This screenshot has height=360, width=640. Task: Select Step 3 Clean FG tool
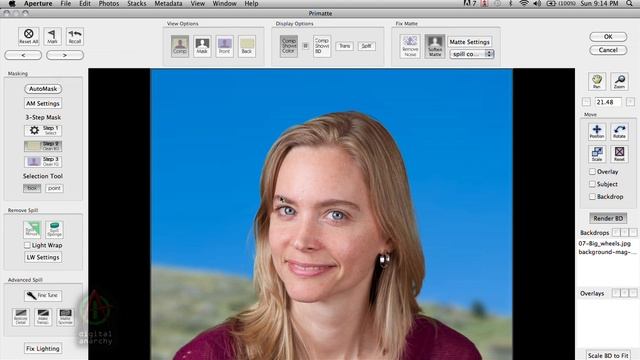43,161
